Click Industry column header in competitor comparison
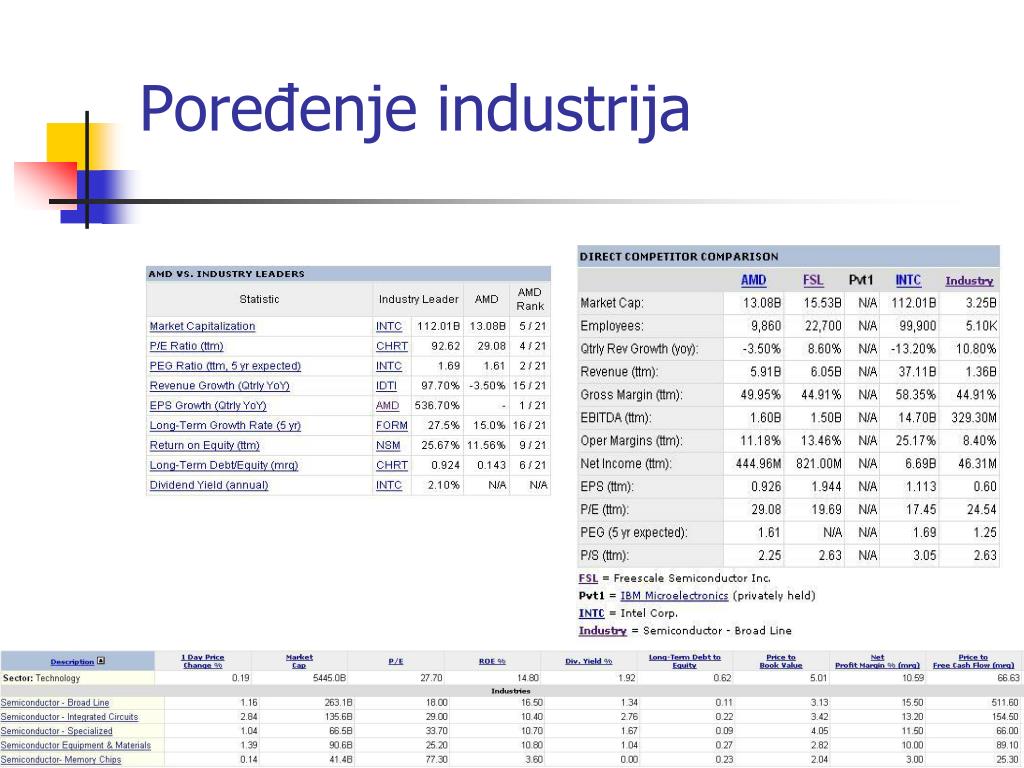The width and height of the screenshot is (1024, 768). (x=969, y=281)
